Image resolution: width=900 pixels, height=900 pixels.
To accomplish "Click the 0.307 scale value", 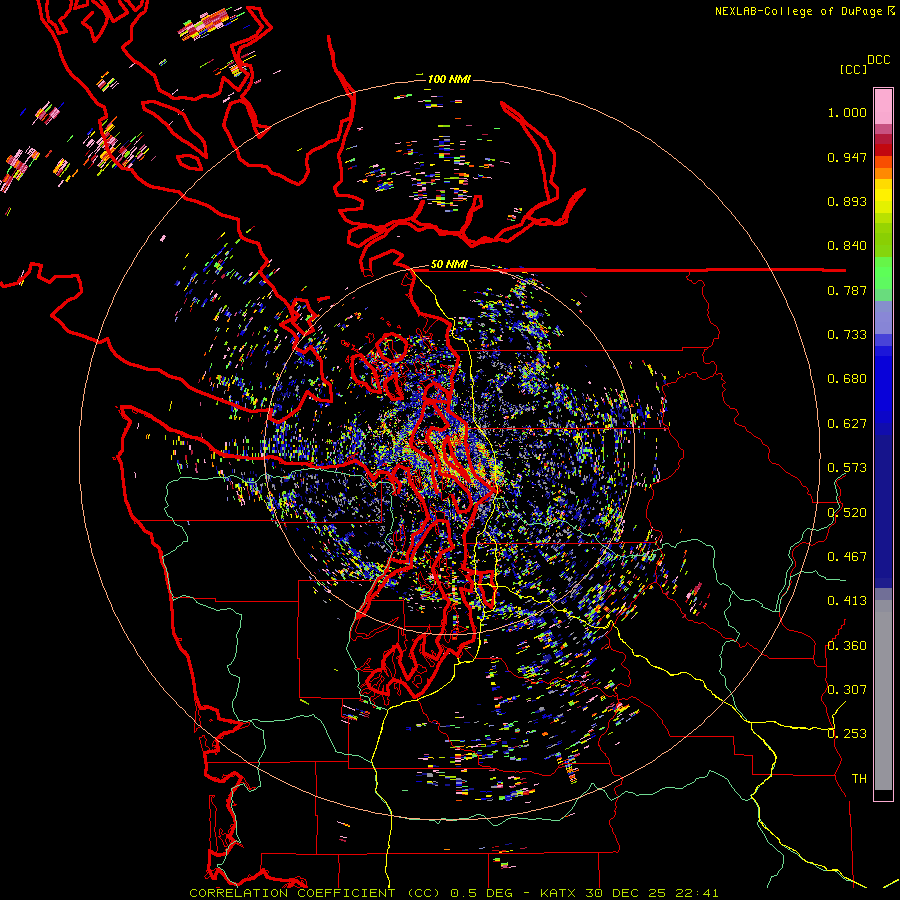I will click(847, 690).
